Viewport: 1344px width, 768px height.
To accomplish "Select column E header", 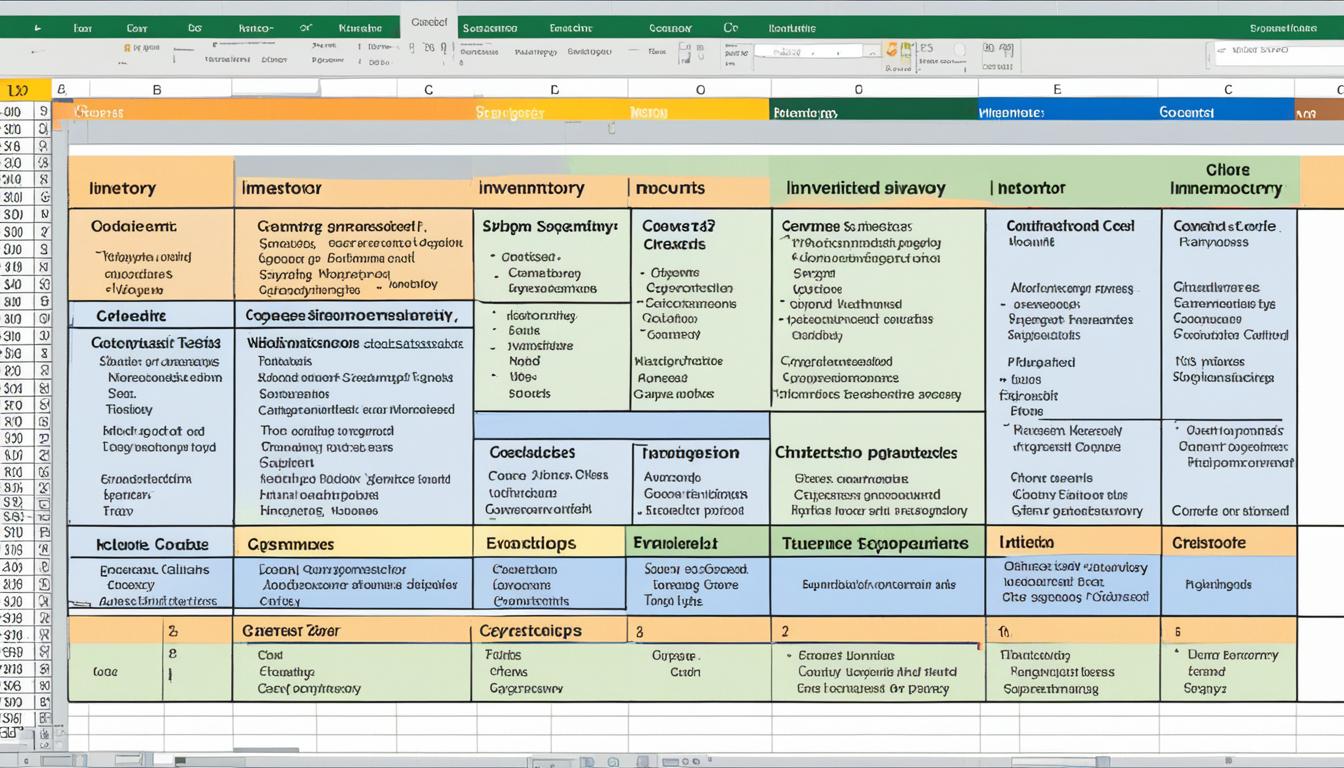I will point(1057,90).
